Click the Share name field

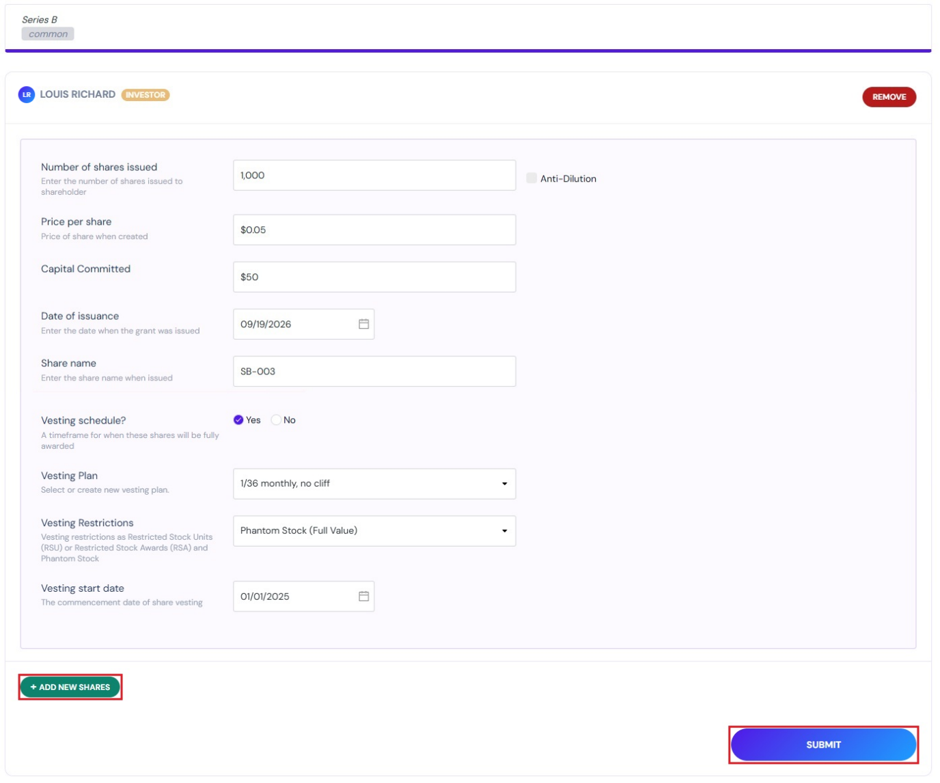pyautogui.click(x=374, y=372)
